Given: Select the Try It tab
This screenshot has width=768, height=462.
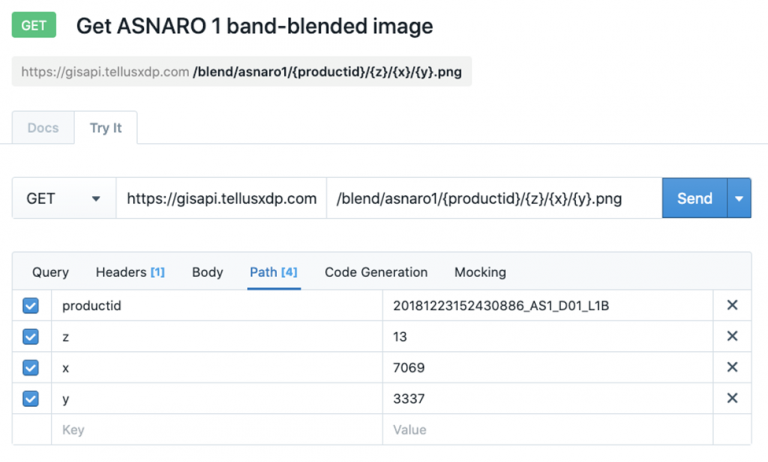Looking at the screenshot, I should 106,128.
